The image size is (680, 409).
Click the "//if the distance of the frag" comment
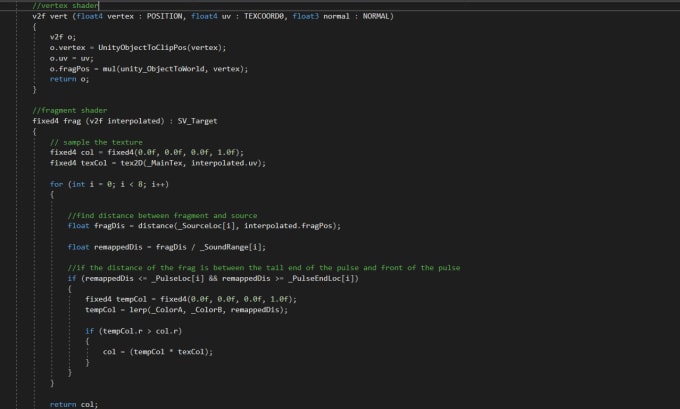click(264, 268)
